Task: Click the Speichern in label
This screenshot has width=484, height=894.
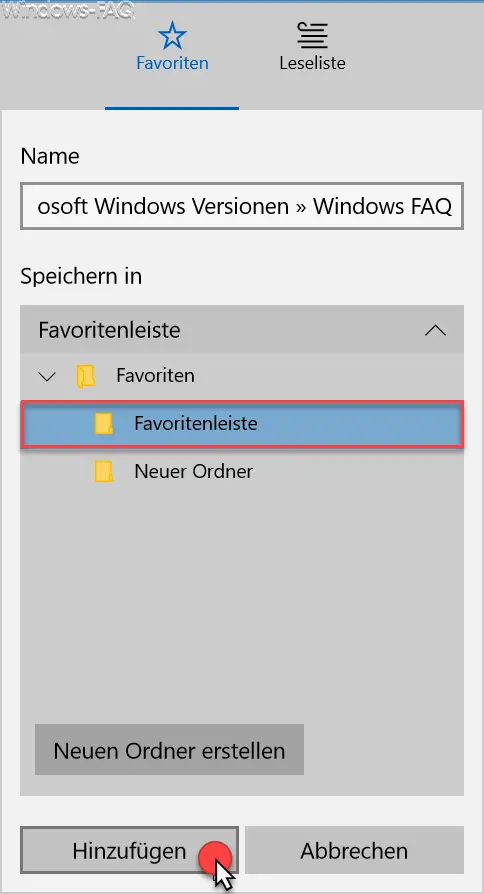Action: coord(81,277)
